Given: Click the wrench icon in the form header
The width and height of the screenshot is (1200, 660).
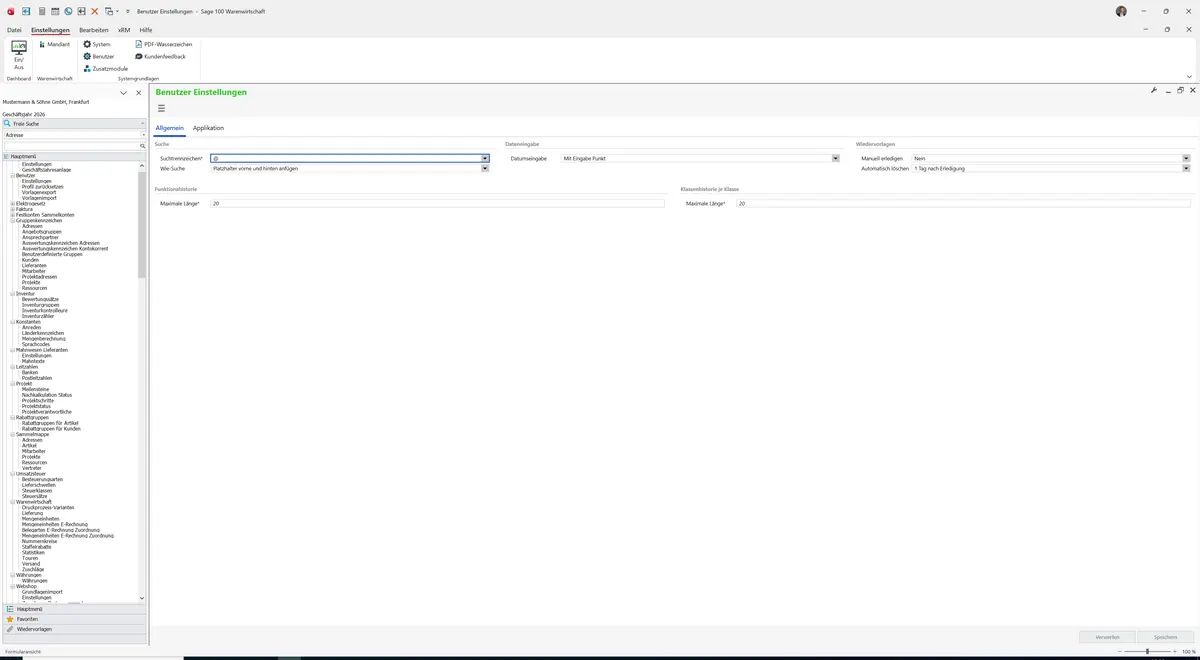Looking at the screenshot, I should click(x=1154, y=91).
